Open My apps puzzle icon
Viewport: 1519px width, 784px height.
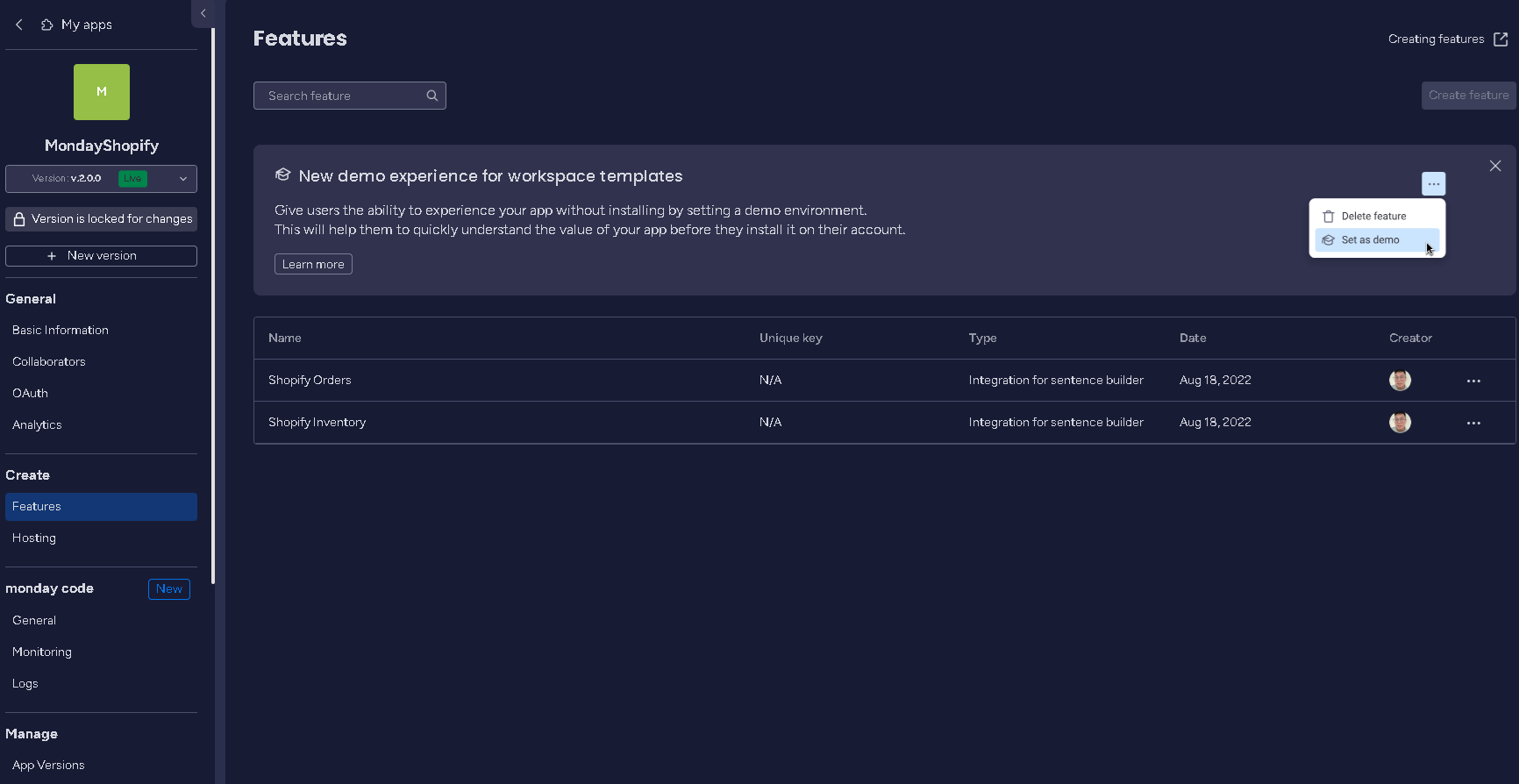pos(47,25)
